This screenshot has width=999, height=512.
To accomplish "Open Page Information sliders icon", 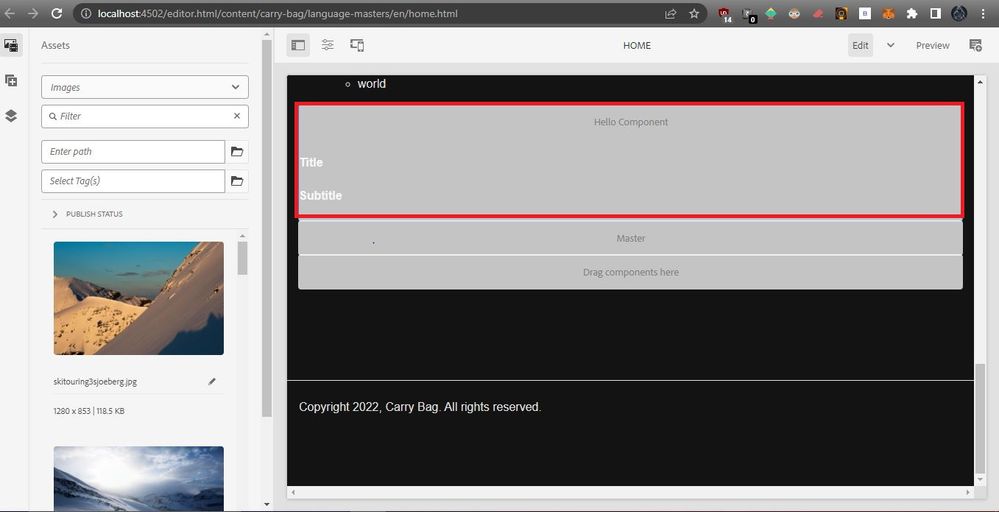I will [327, 45].
